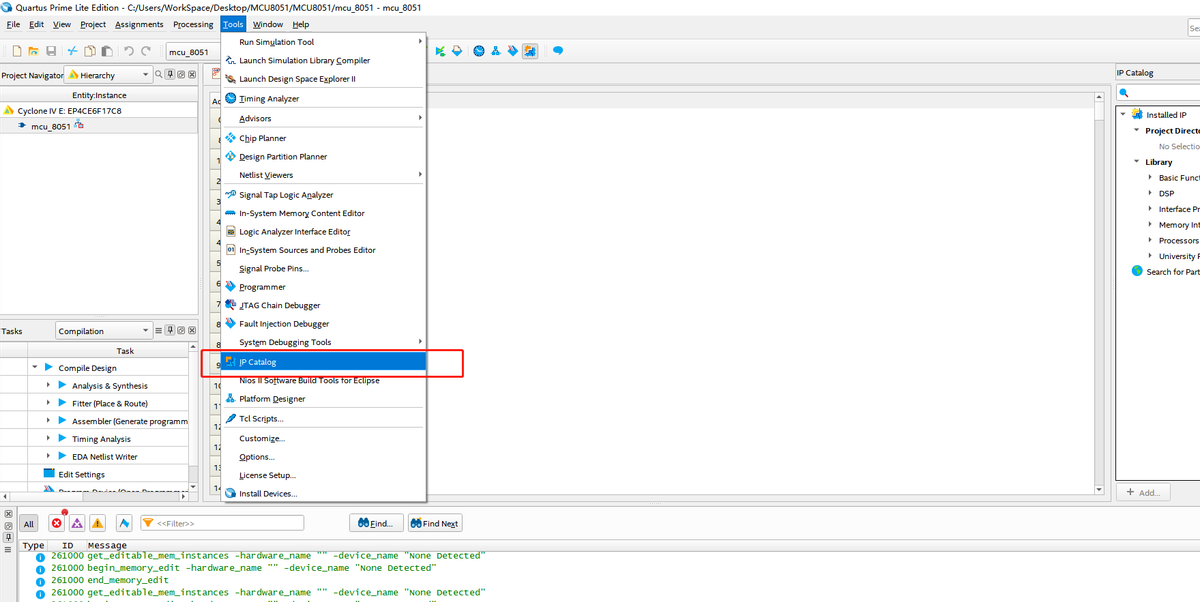Show All messages filter button
Screen dimensions: 1200x602
coord(29,523)
